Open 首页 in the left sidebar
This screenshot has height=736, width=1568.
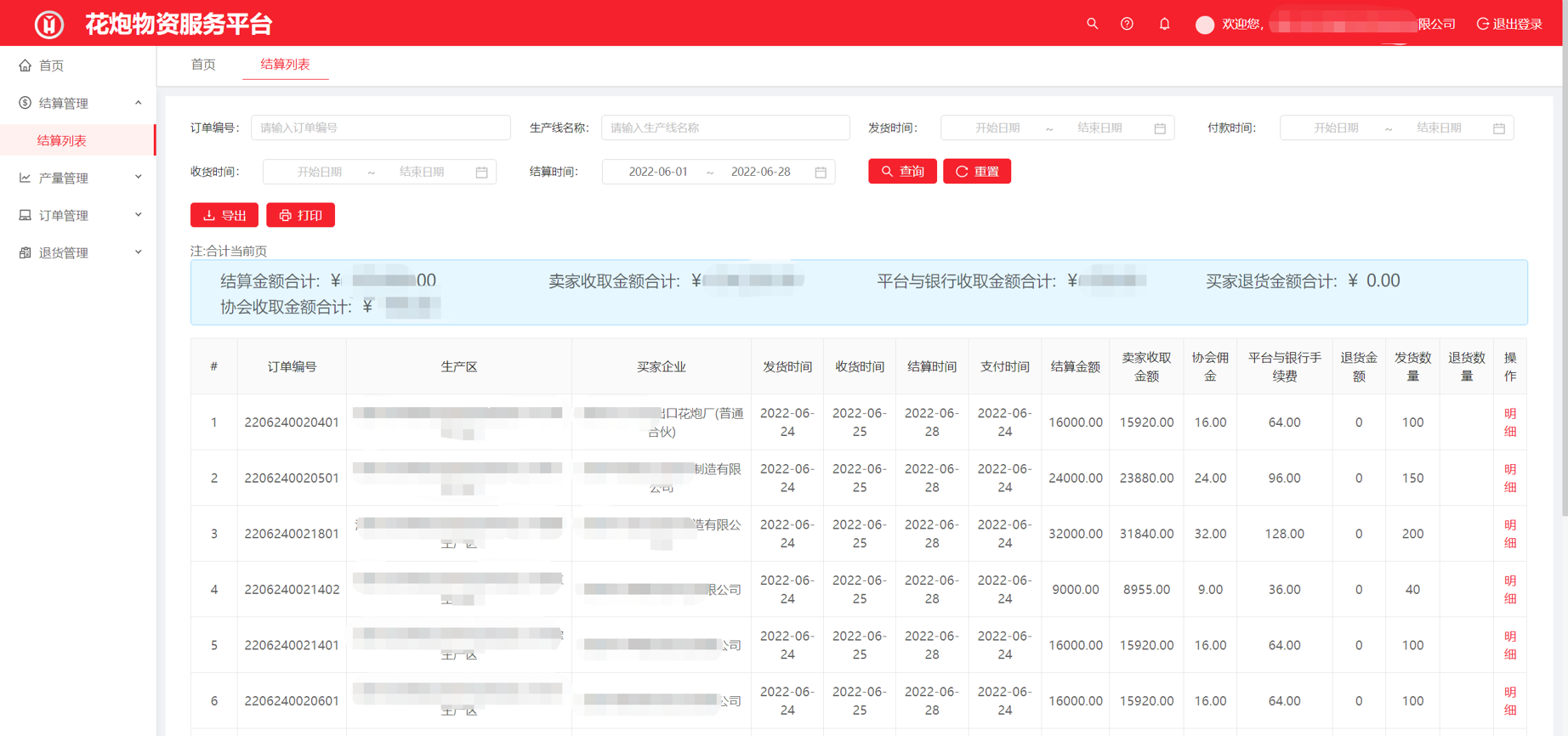click(77, 65)
